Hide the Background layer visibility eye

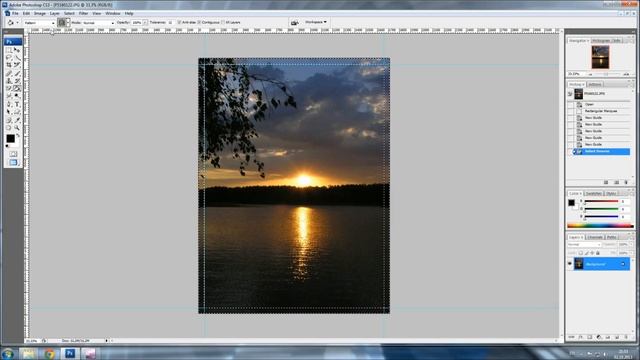point(570,264)
